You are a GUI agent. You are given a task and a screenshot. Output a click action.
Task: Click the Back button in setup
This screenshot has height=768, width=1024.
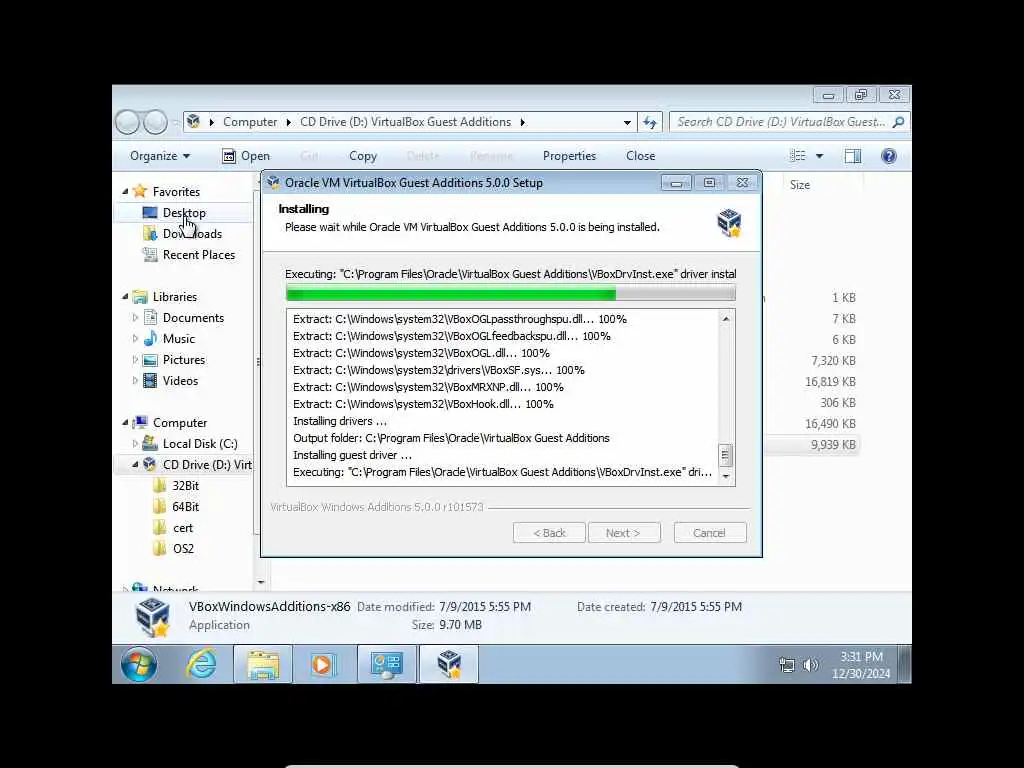[x=549, y=533]
